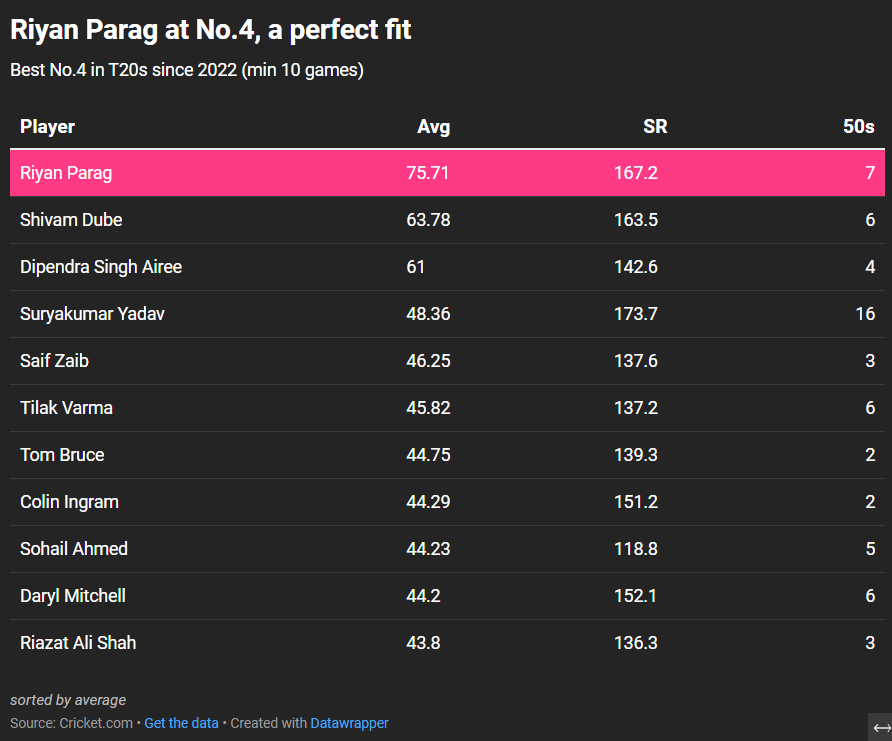Select the Tom Bruce name cell

click(62, 455)
